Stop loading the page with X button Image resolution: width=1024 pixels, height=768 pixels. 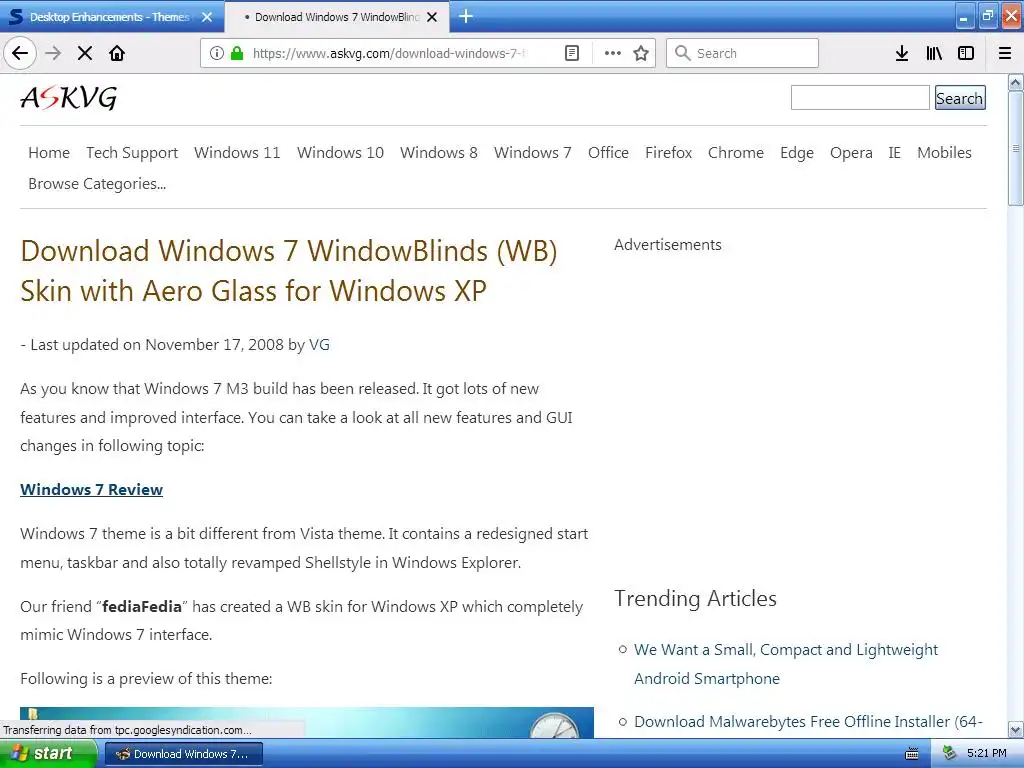[85, 53]
